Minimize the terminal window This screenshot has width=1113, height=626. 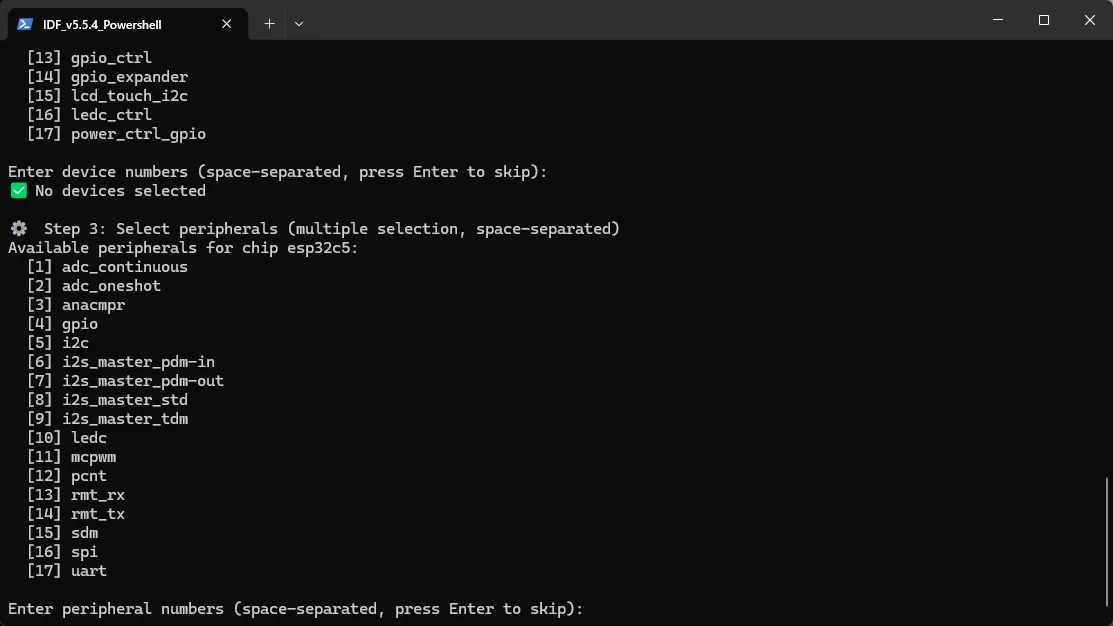pos(998,21)
